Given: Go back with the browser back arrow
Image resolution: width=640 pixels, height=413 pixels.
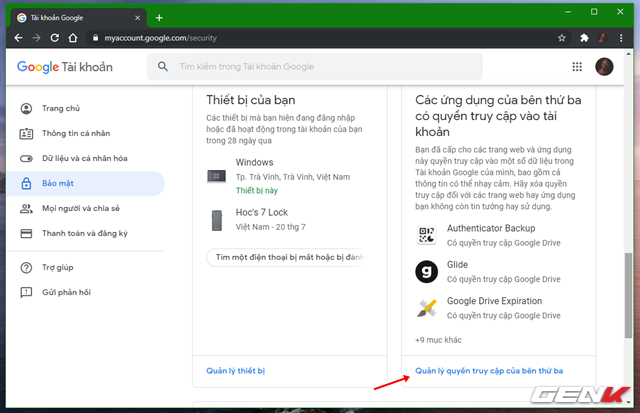Looking at the screenshot, I should pos(18,38).
